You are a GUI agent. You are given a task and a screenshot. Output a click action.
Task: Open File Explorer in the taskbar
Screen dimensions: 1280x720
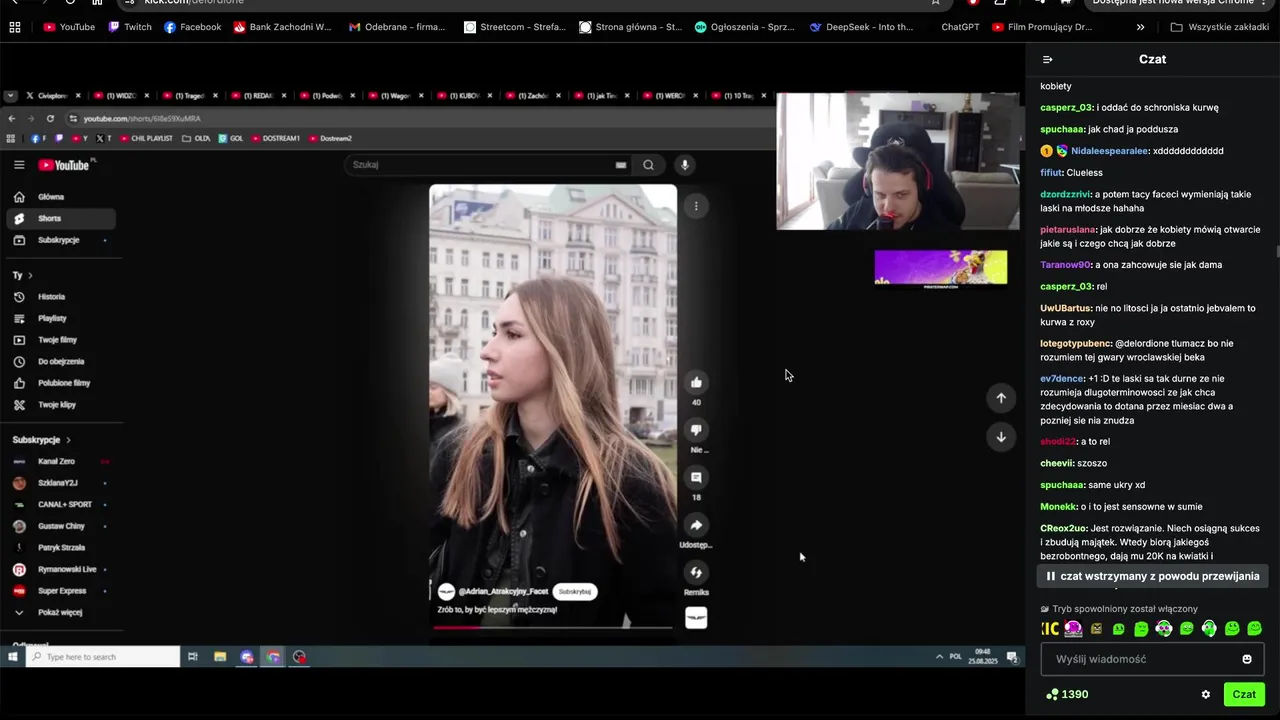click(x=220, y=657)
